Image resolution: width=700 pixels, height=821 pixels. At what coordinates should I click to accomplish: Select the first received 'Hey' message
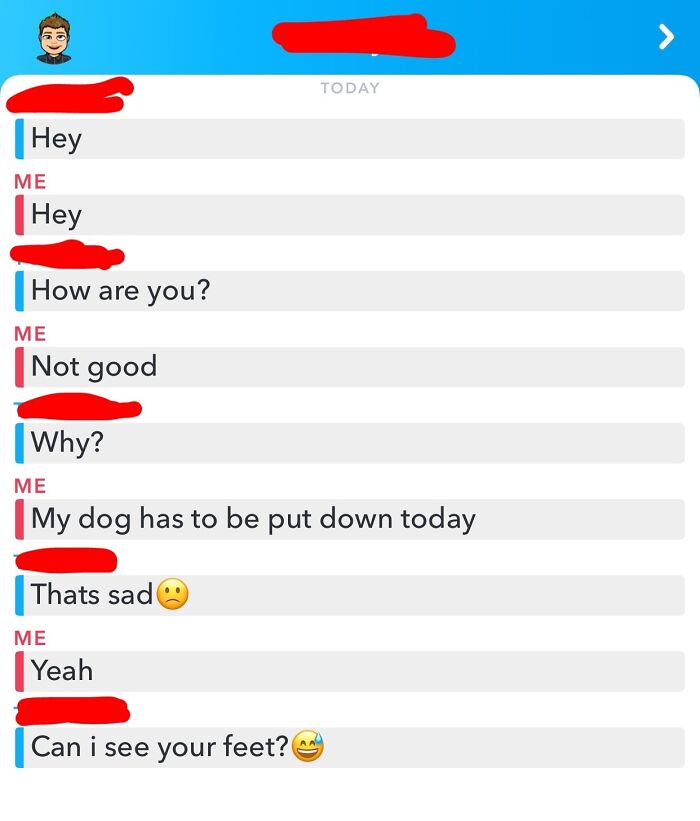pos(350,139)
